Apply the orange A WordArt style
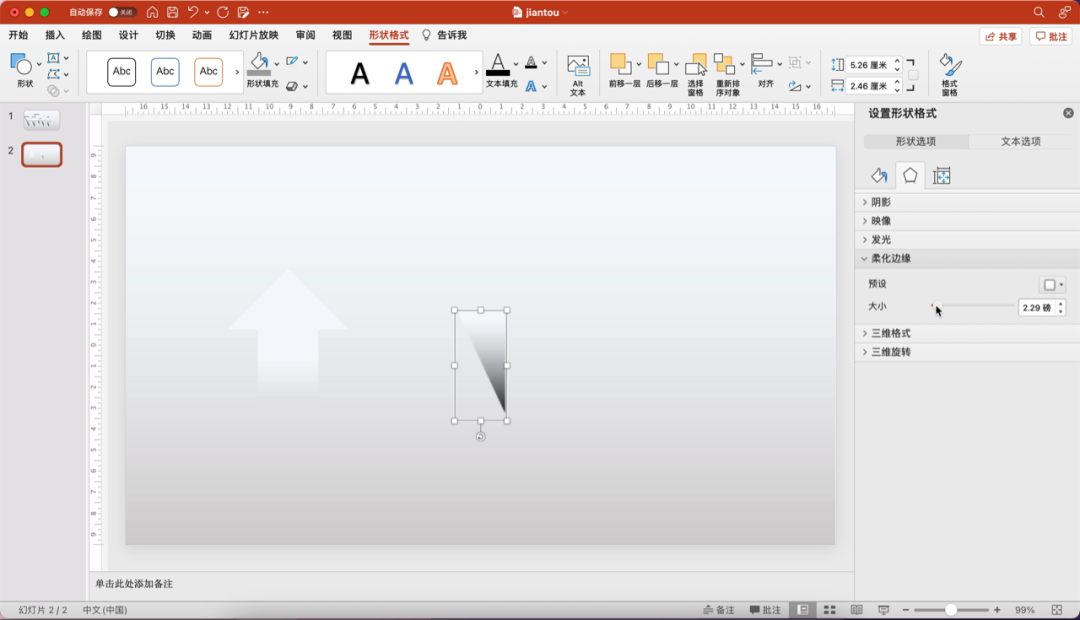 pos(447,73)
